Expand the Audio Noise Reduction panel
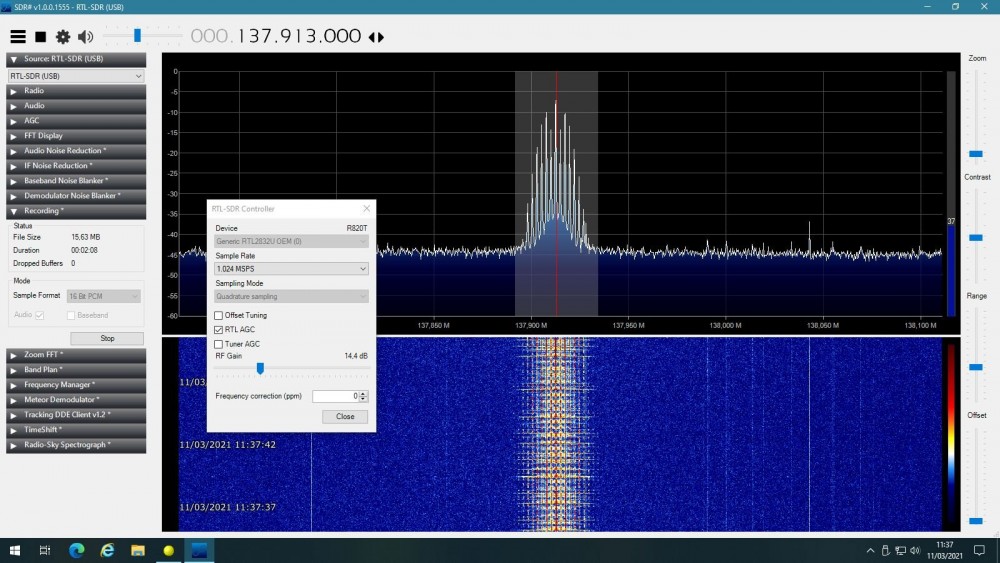 [76, 151]
